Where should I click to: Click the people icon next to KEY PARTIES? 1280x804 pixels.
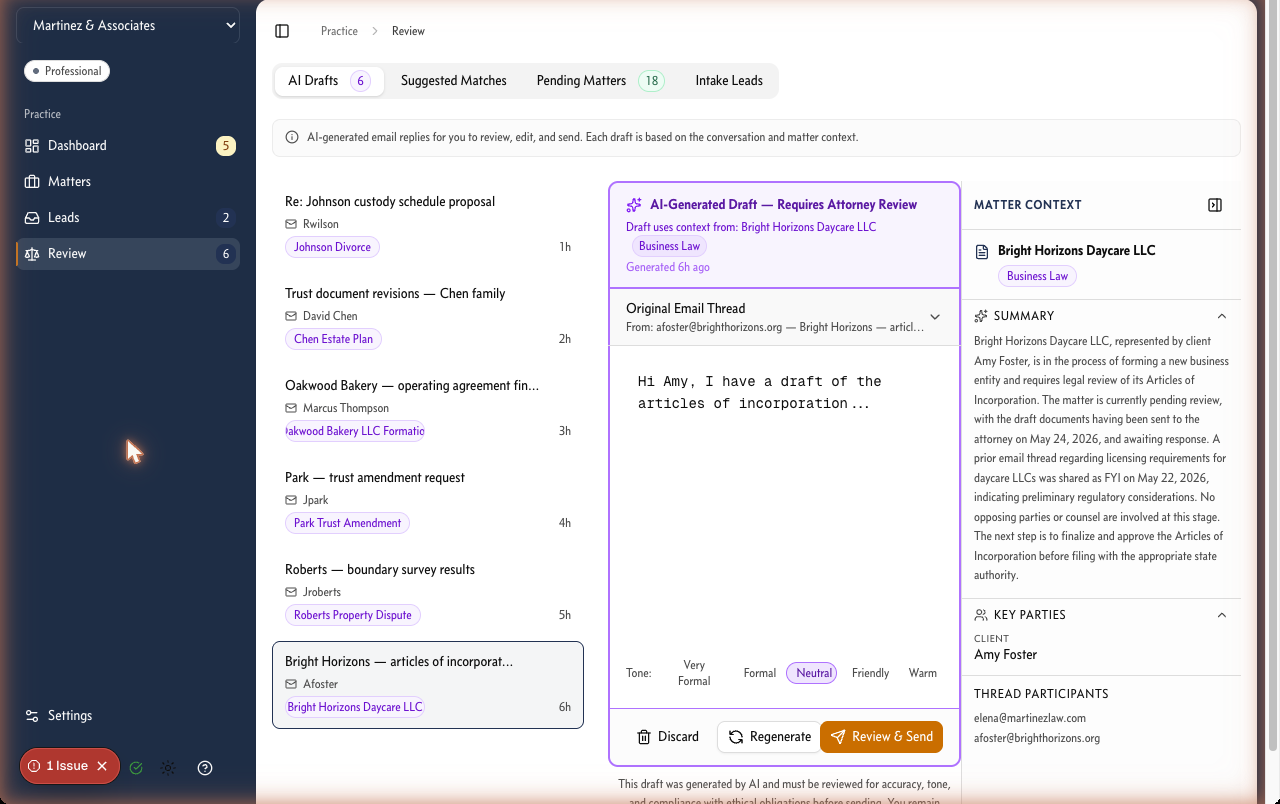pyautogui.click(x=981, y=615)
